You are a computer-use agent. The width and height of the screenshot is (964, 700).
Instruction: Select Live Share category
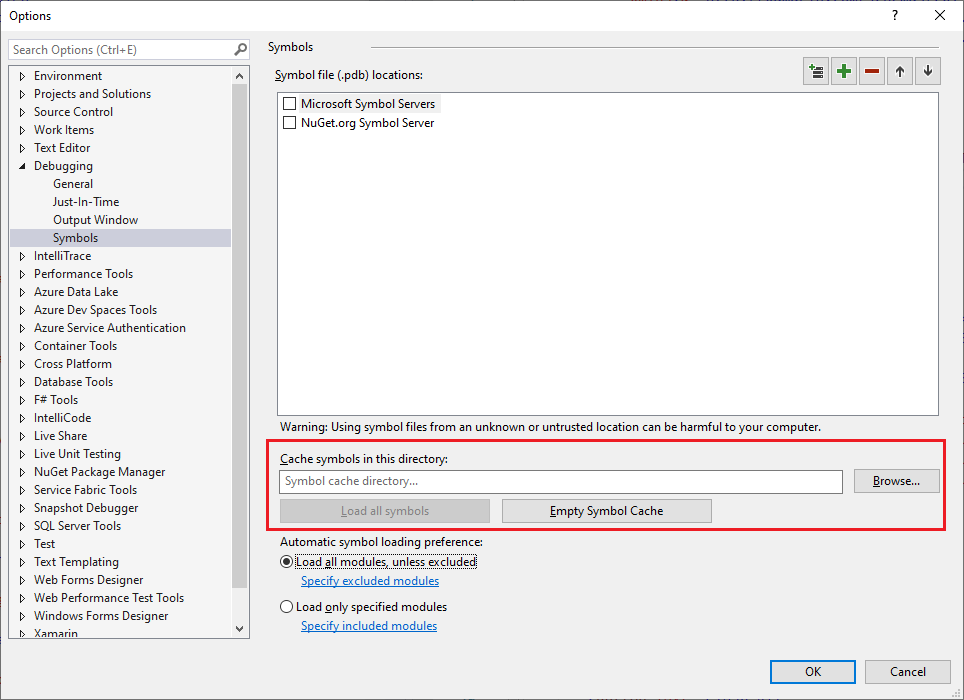(60, 436)
